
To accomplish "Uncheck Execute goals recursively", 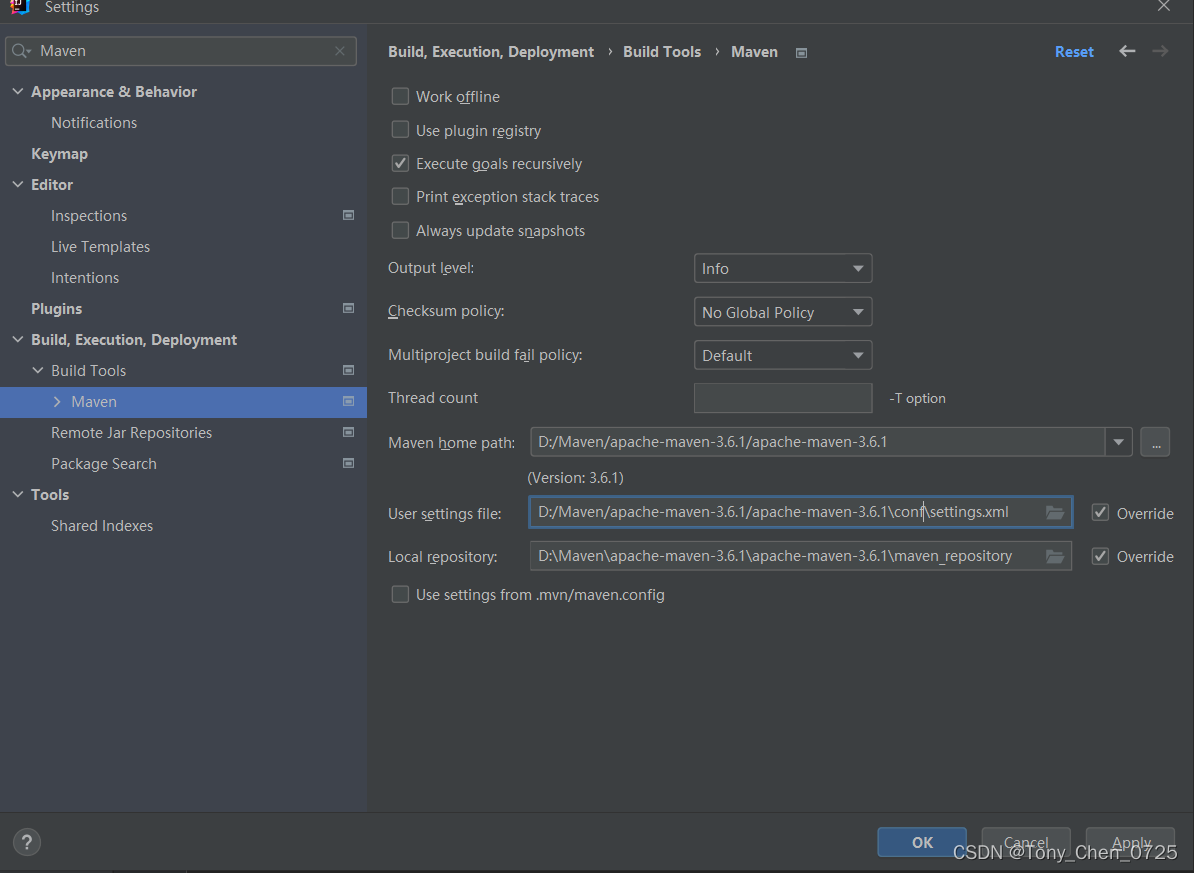I will pos(400,163).
